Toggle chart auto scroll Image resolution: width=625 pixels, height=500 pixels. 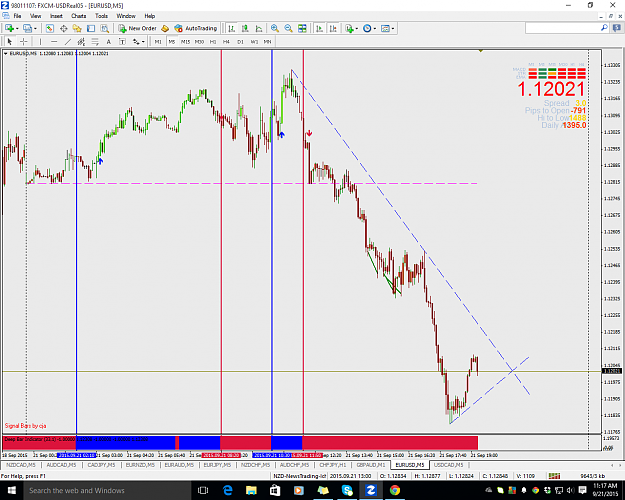coord(319,28)
